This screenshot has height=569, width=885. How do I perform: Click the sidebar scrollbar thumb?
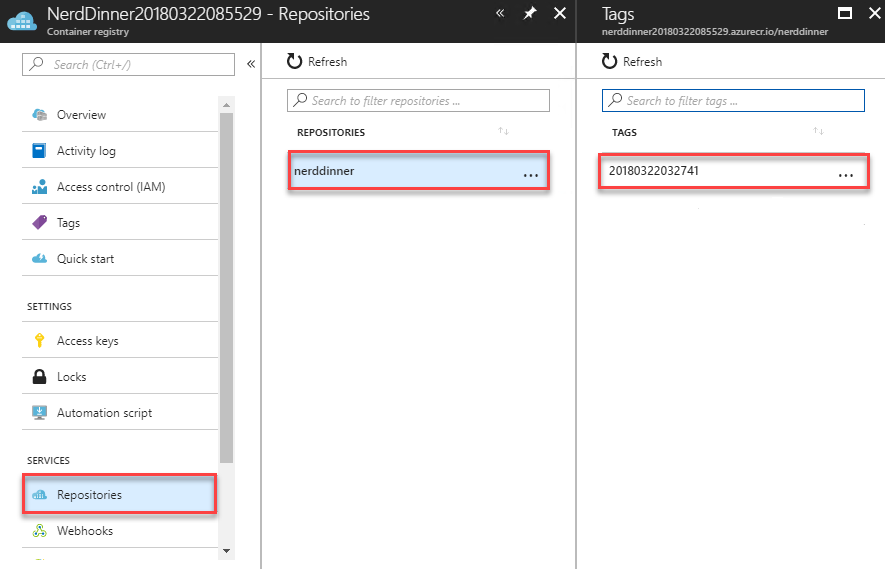(x=226, y=288)
